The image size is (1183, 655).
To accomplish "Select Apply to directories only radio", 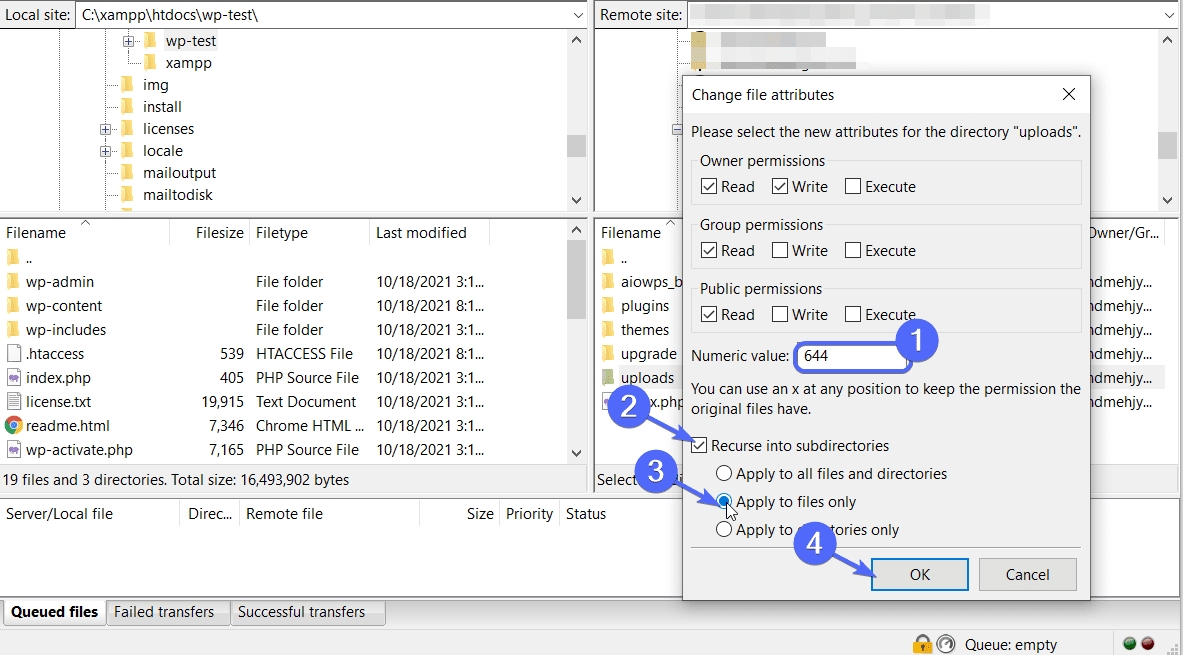I will coord(724,530).
